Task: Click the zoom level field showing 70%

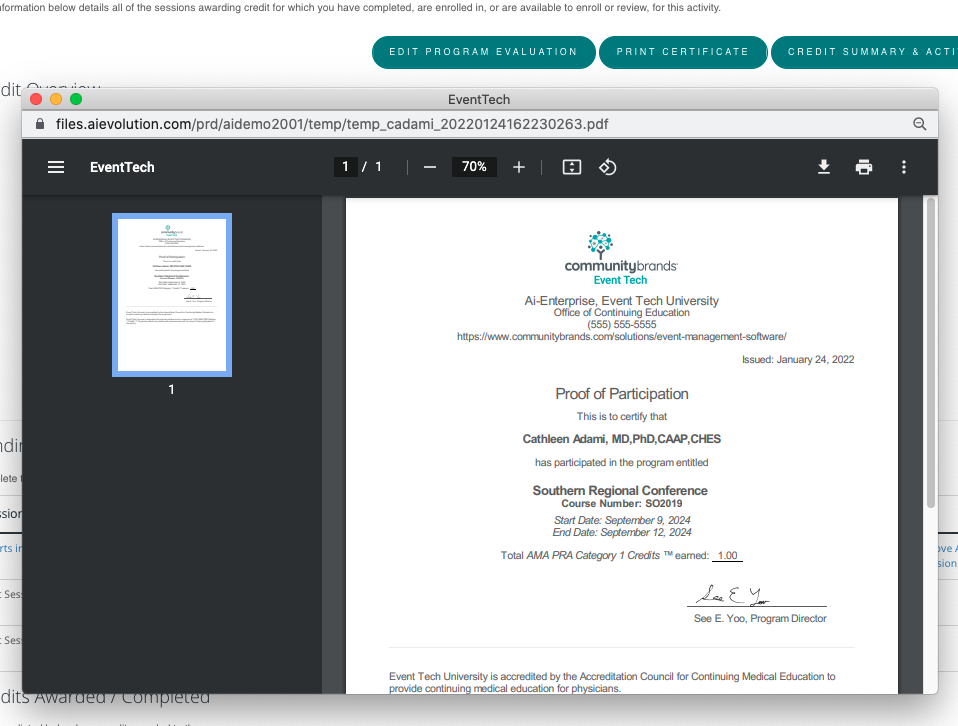Action: point(474,167)
